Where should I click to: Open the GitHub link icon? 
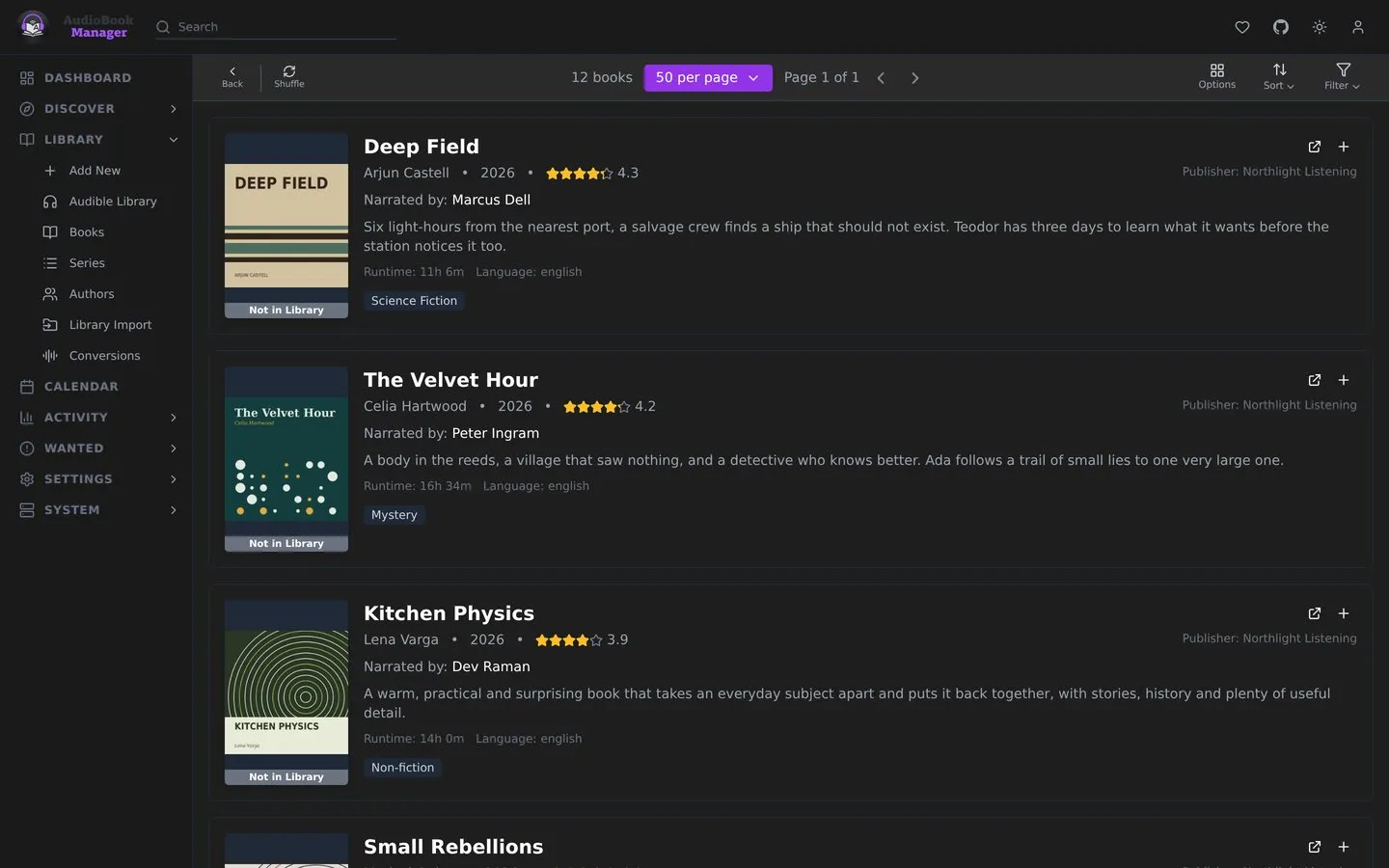(x=1281, y=27)
